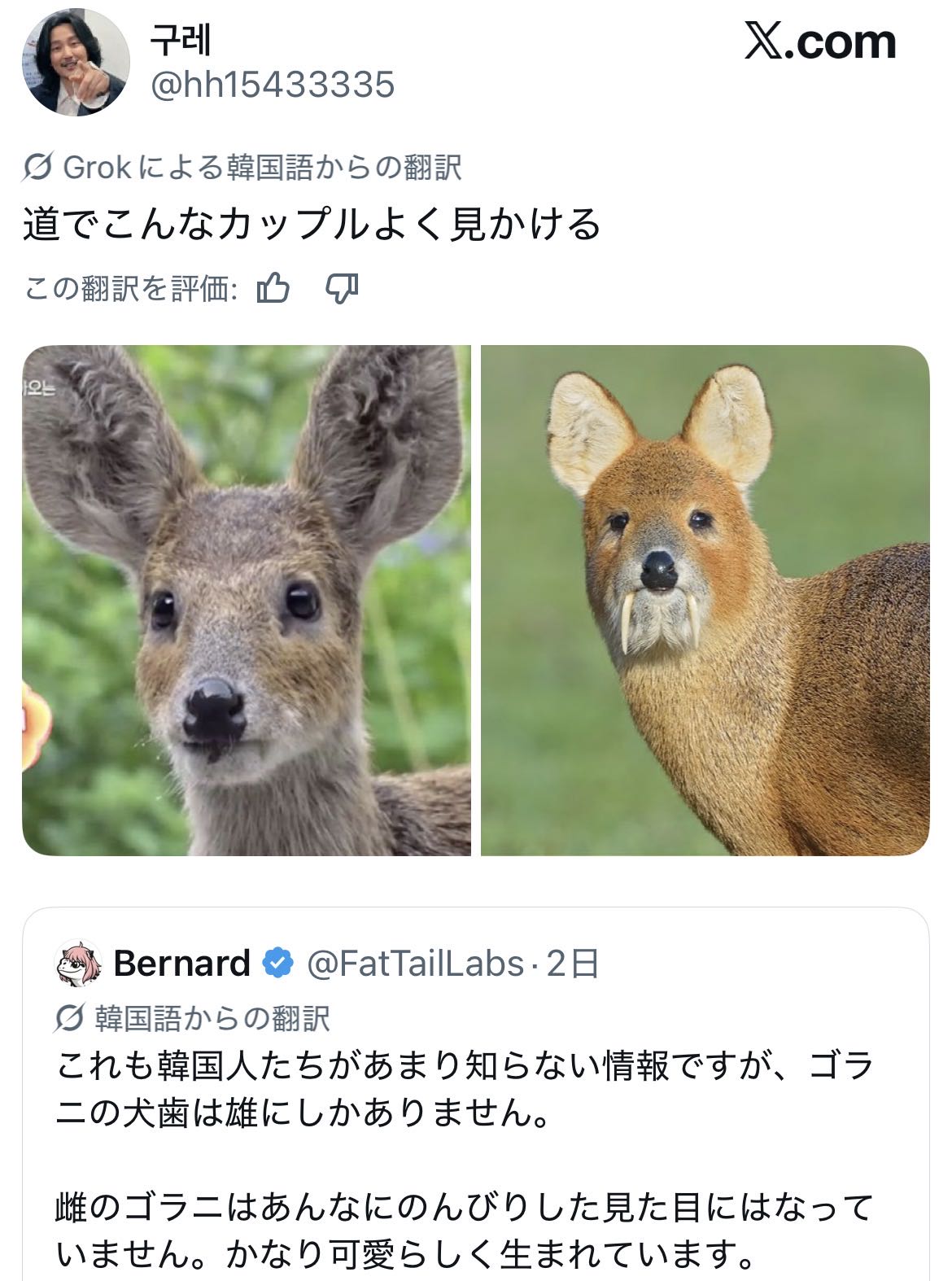Image resolution: width=952 pixels, height=1281 pixels.
Task: Toggle 韓国語からの翻訳 in the quoted tweet
Action: click(x=212, y=1018)
